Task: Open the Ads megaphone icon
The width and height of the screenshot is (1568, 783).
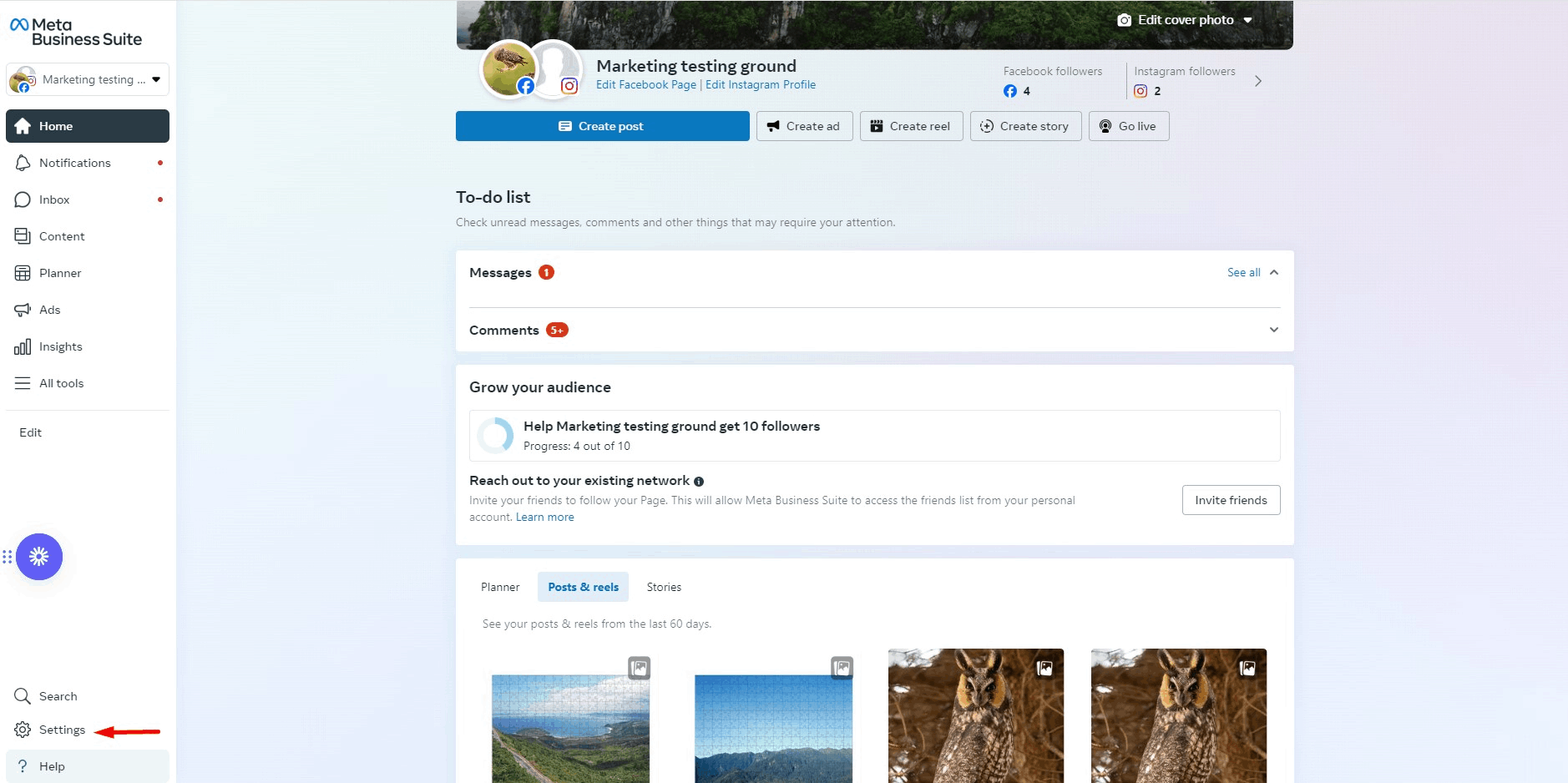Action: (23, 310)
